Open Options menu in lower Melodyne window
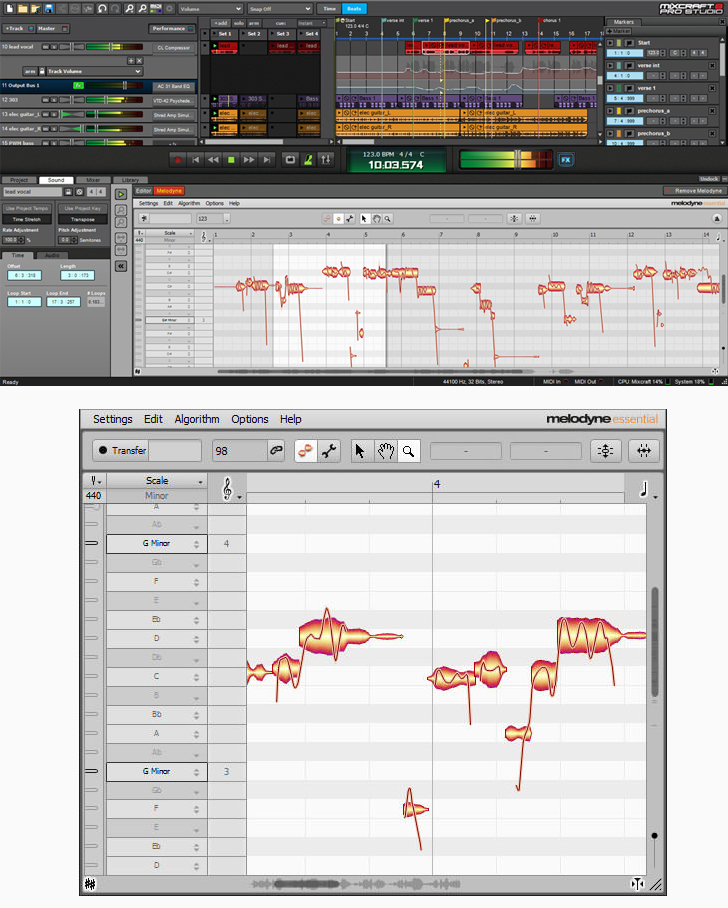The height and width of the screenshot is (908, 728). (250, 419)
